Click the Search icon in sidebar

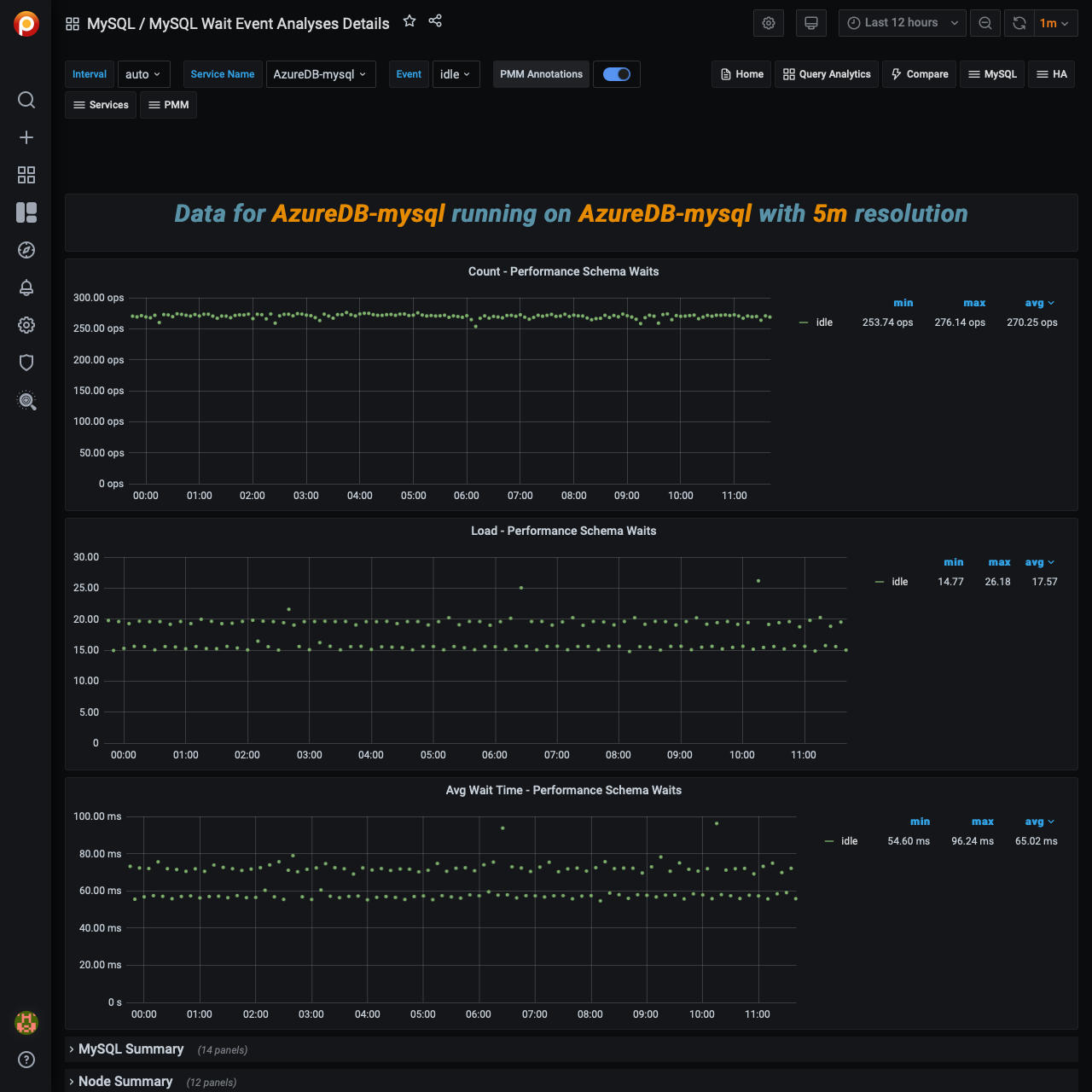pos(26,100)
